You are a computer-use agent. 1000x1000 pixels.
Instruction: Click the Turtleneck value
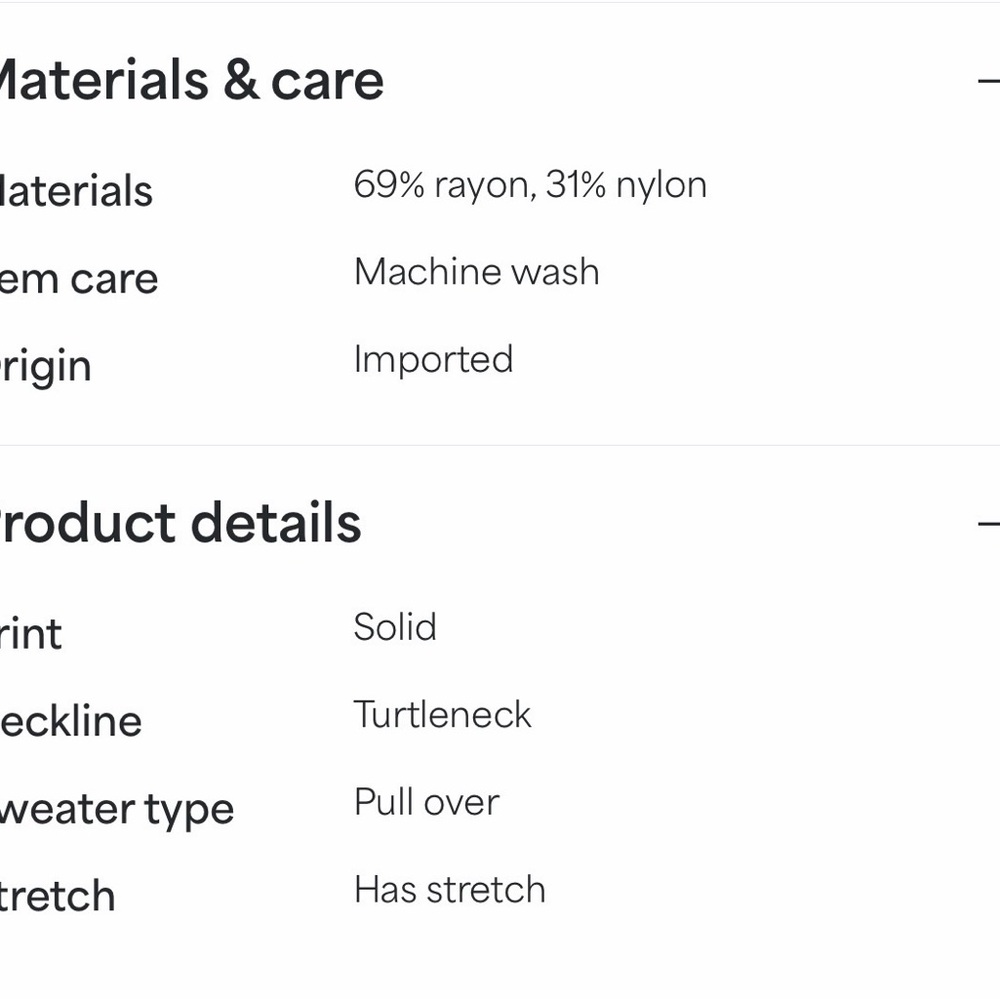[442, 715]
